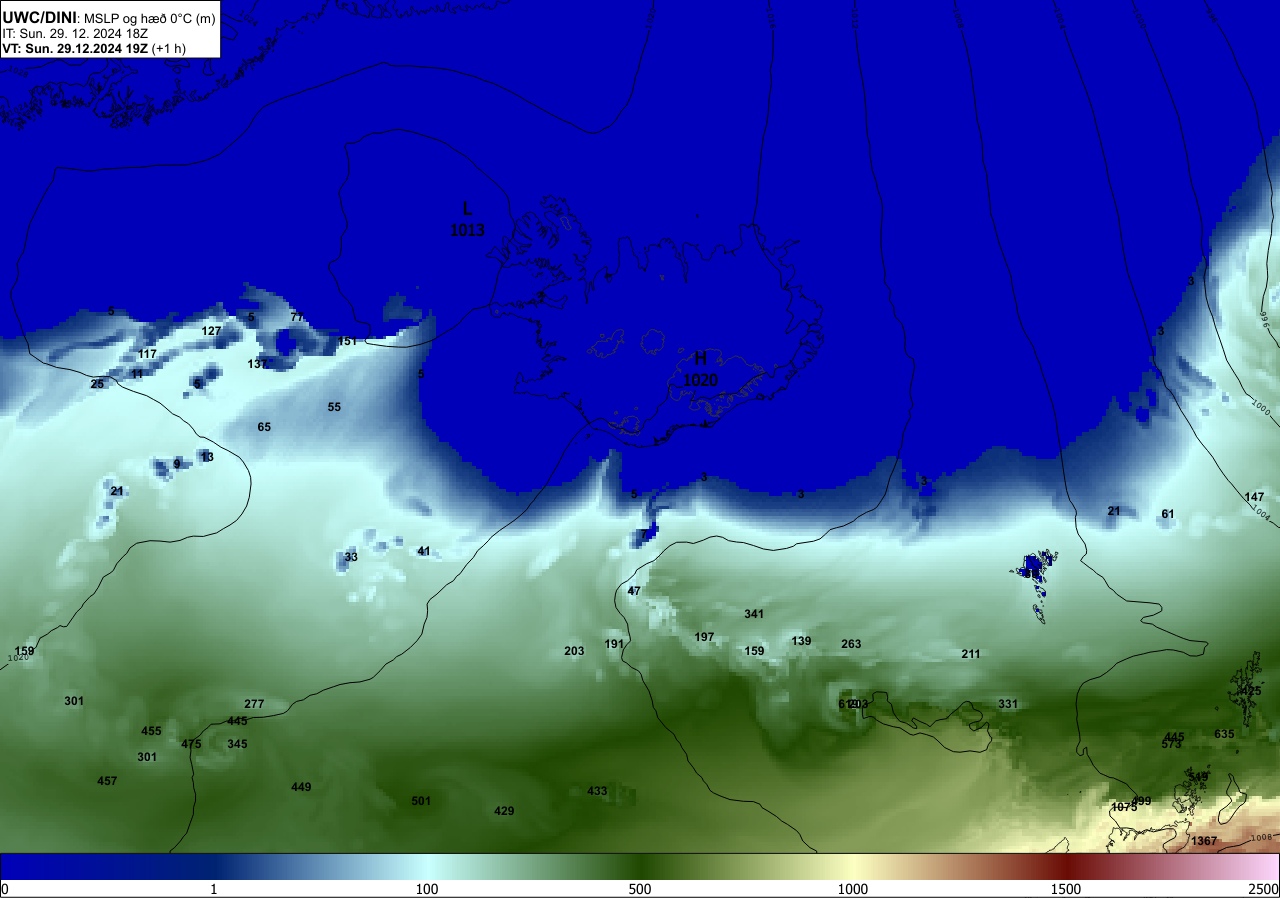Viewport: 1280px width, 898px height.
Task: Select the '449' height value
Action: pos(301,787)
